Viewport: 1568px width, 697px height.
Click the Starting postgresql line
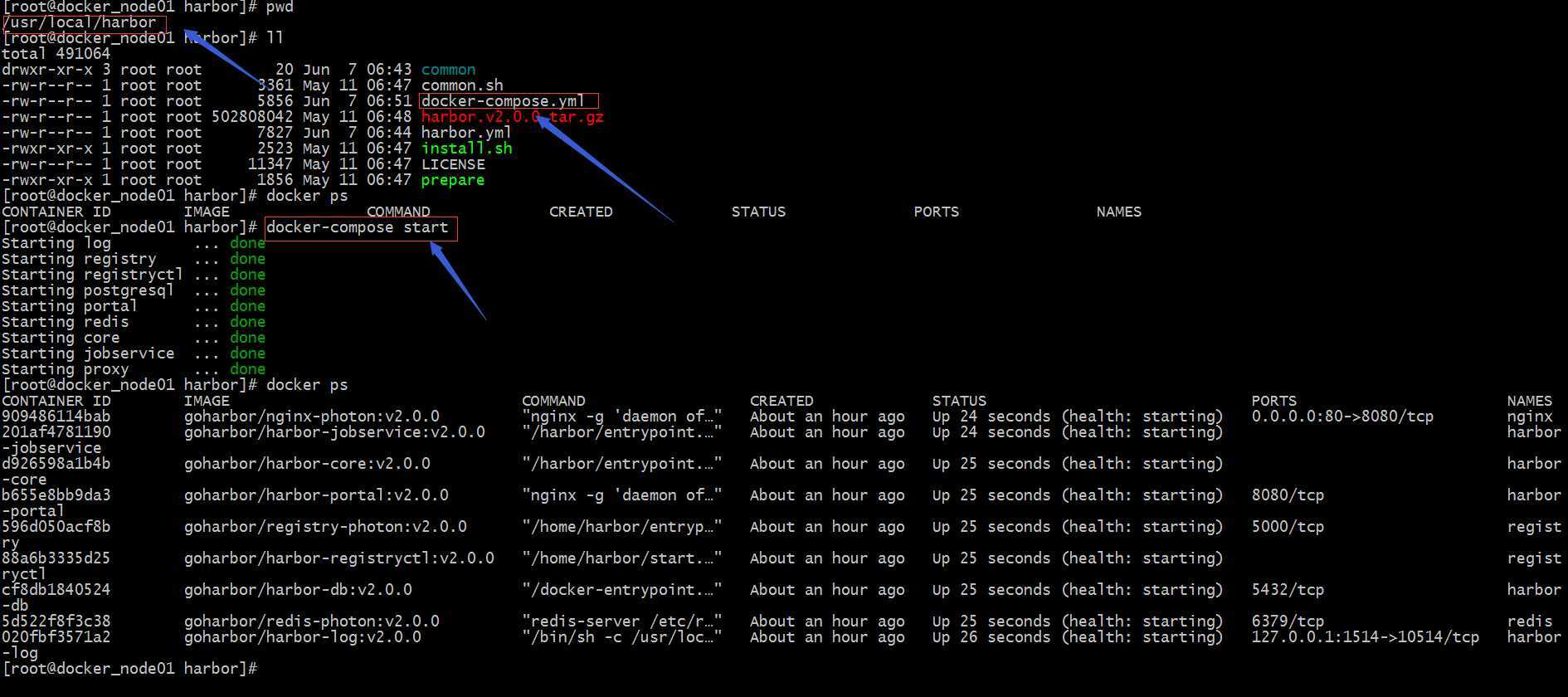click(134, 290)
